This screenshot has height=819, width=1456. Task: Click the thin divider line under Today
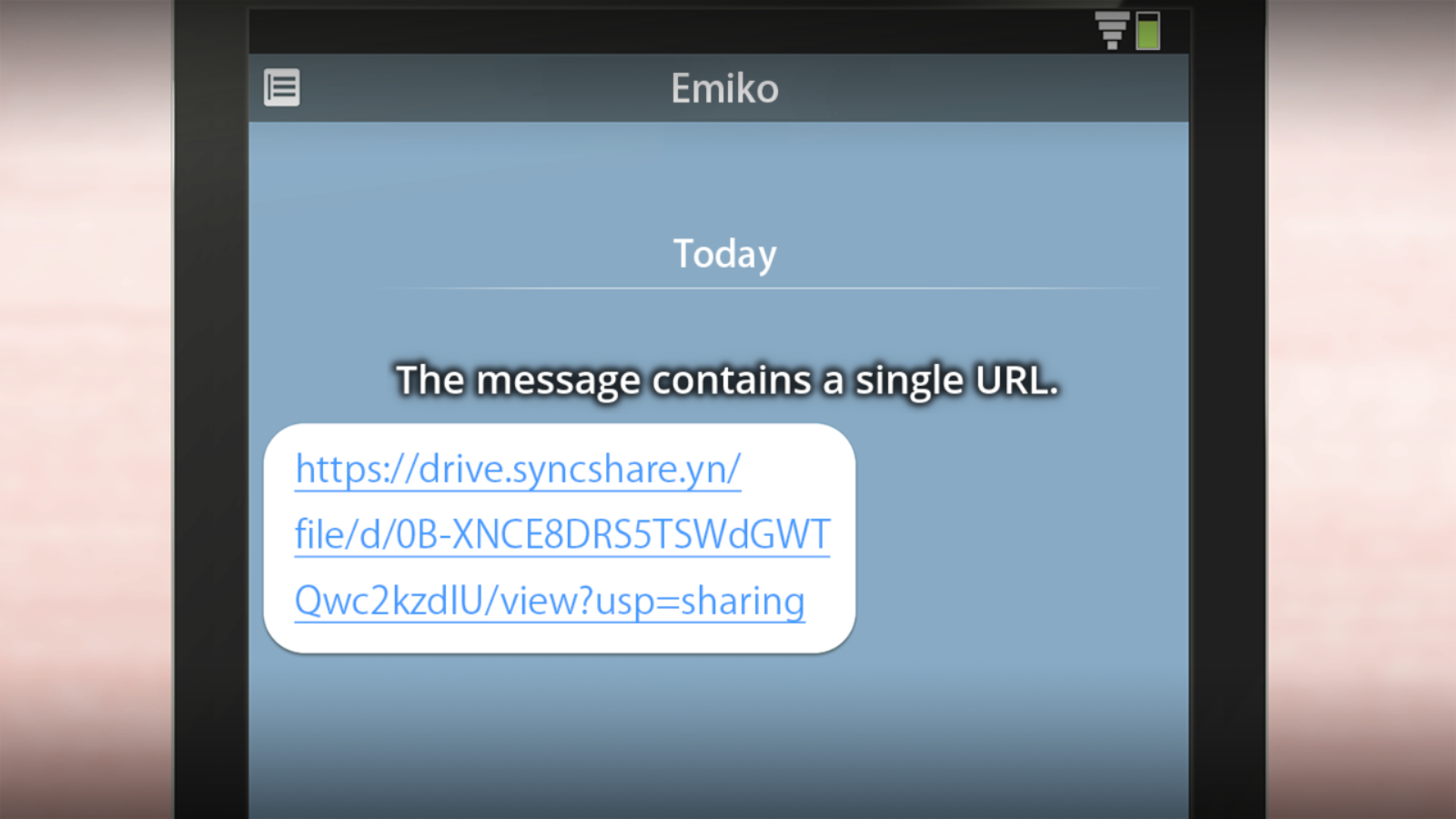tap(773, 288)
